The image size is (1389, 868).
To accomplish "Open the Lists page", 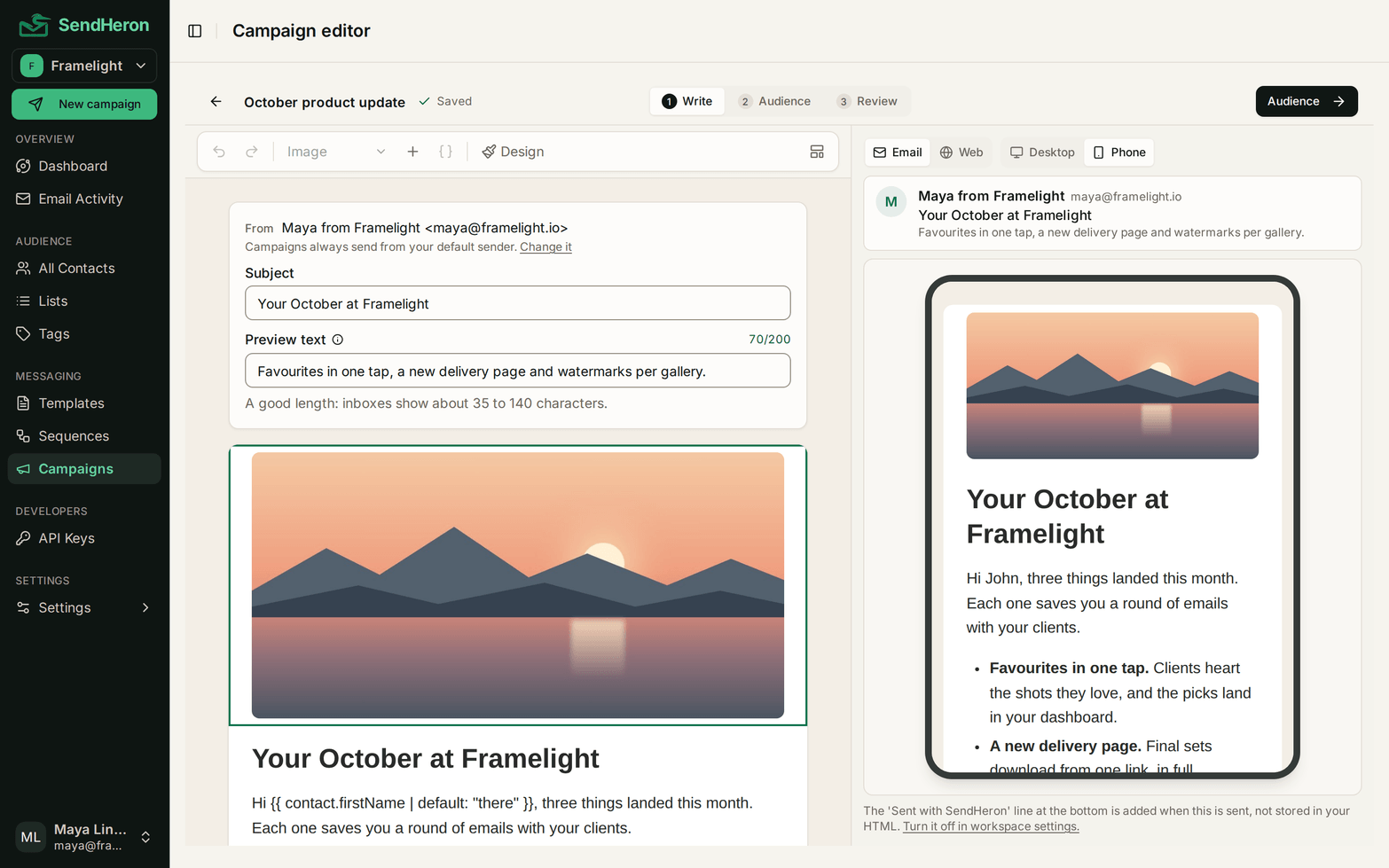I will tap(84, 301).
